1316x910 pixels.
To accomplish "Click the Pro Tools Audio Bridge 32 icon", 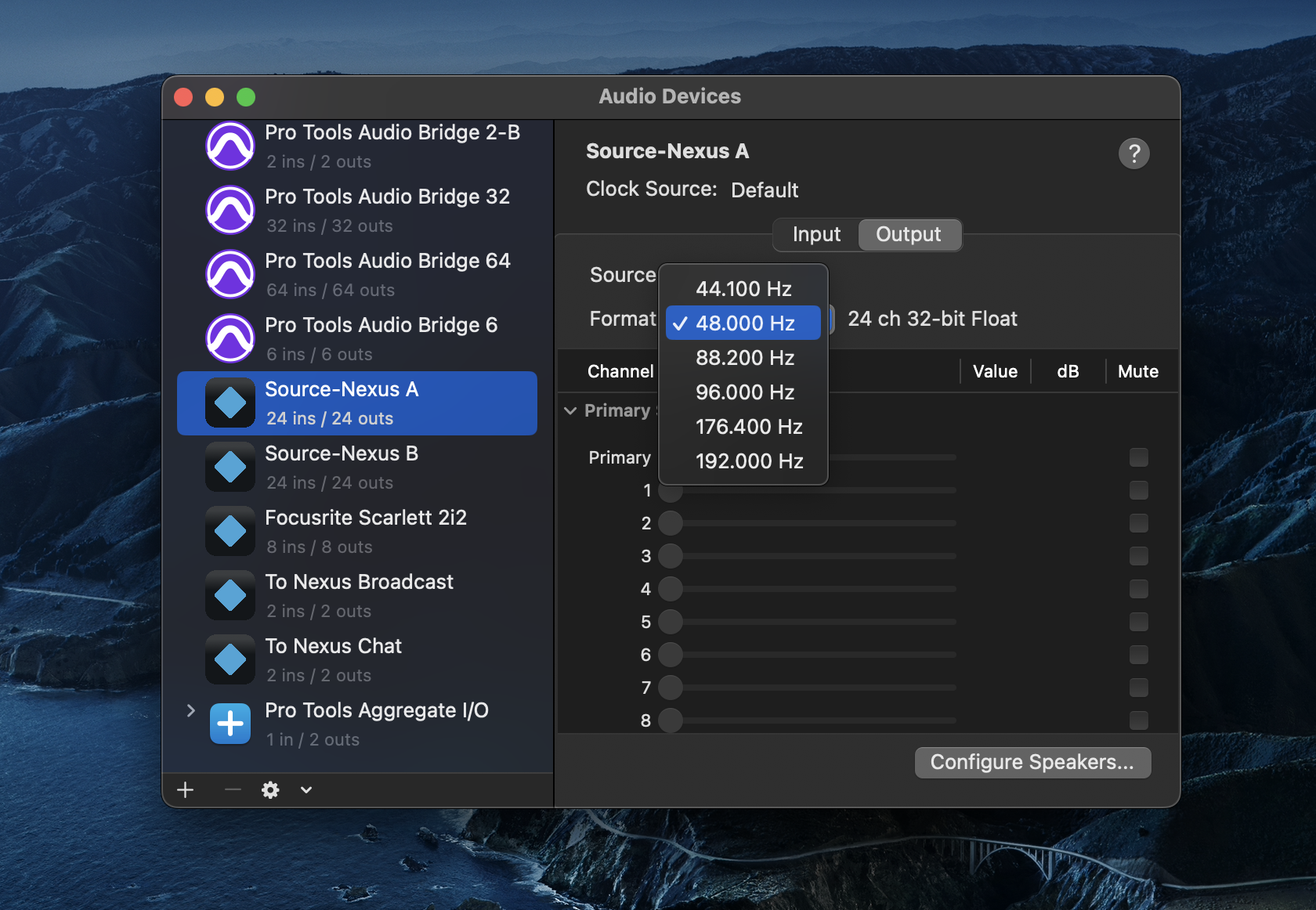I will [230, 210].
